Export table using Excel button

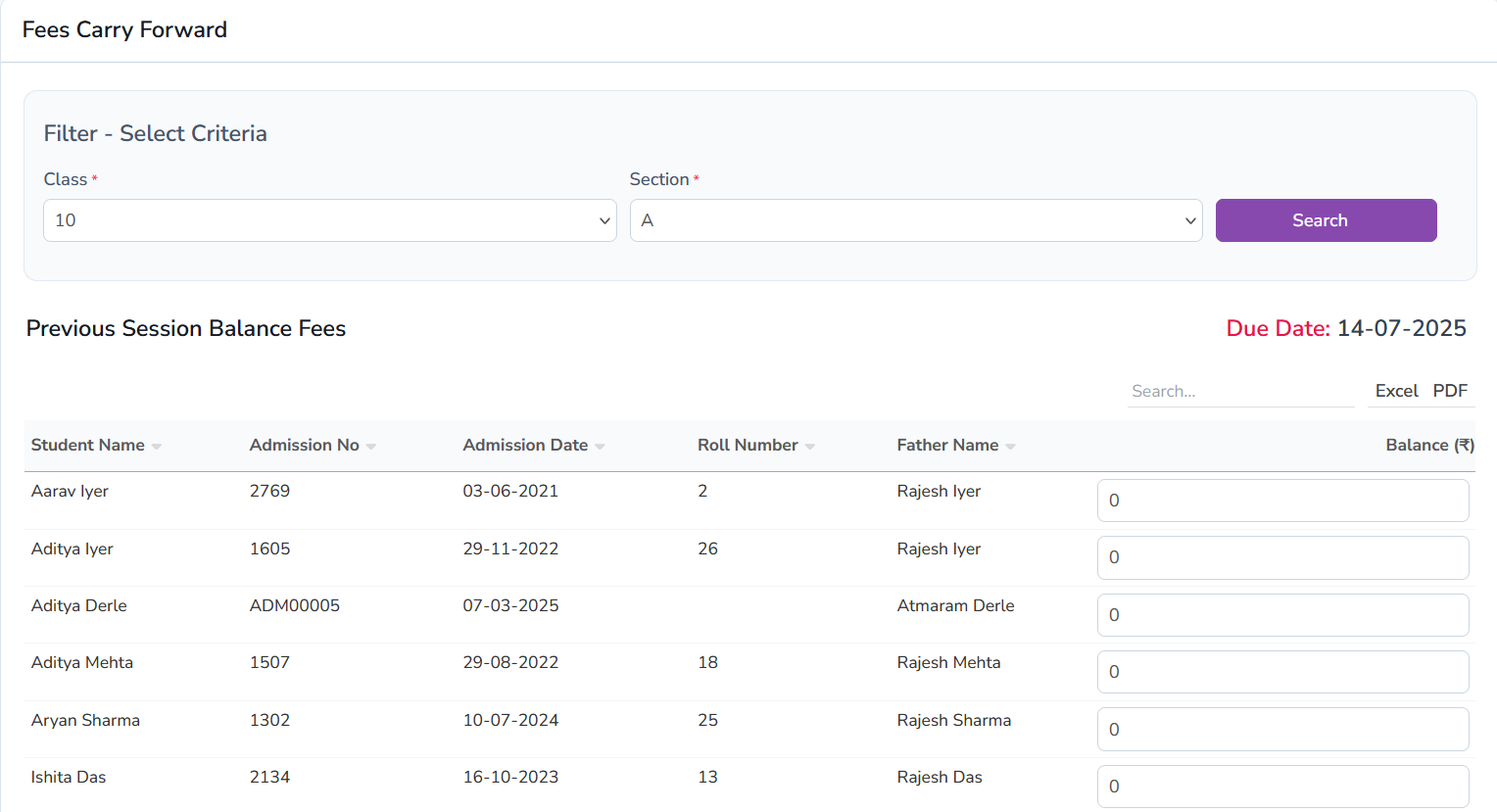coord(1396,391)
